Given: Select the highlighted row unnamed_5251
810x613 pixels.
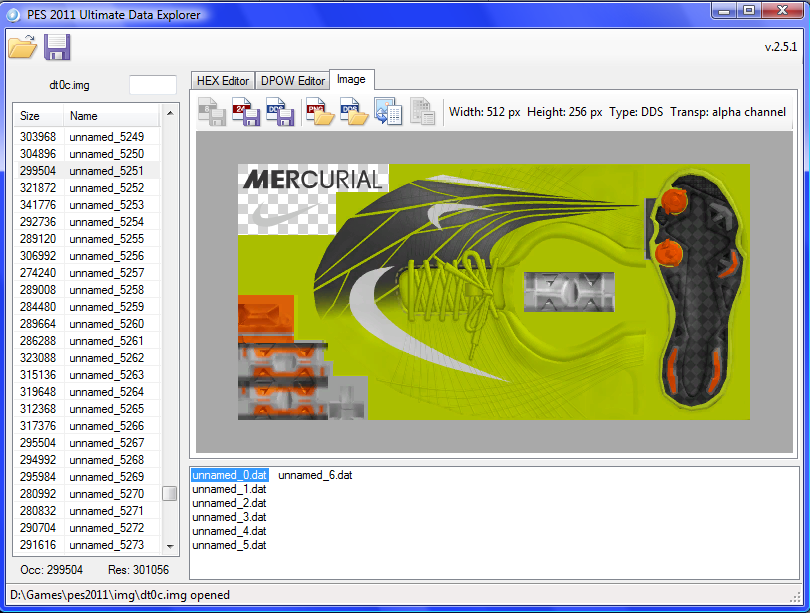Looking at the screenshot, I should [87, 171].
